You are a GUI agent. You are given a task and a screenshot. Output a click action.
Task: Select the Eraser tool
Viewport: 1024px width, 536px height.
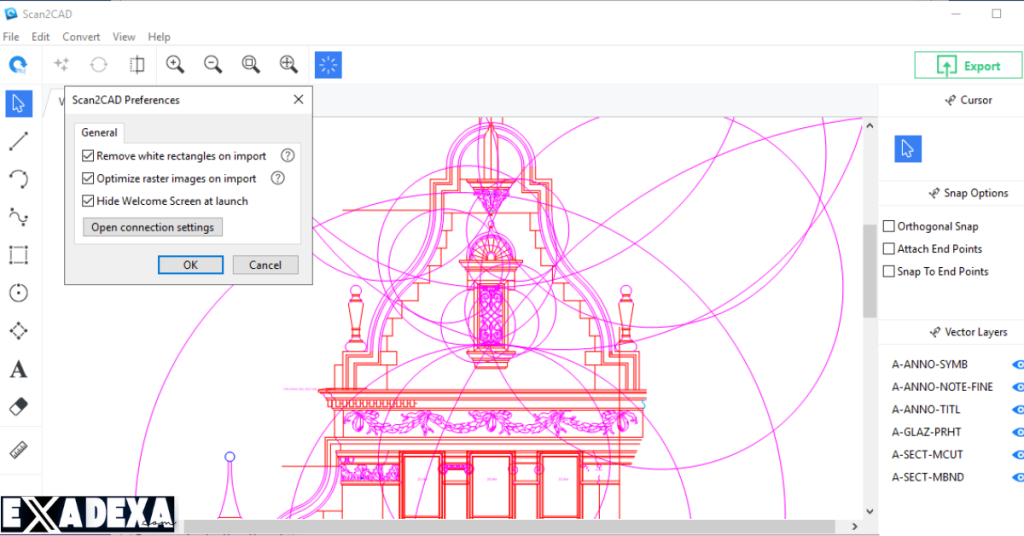click(19, 407)
